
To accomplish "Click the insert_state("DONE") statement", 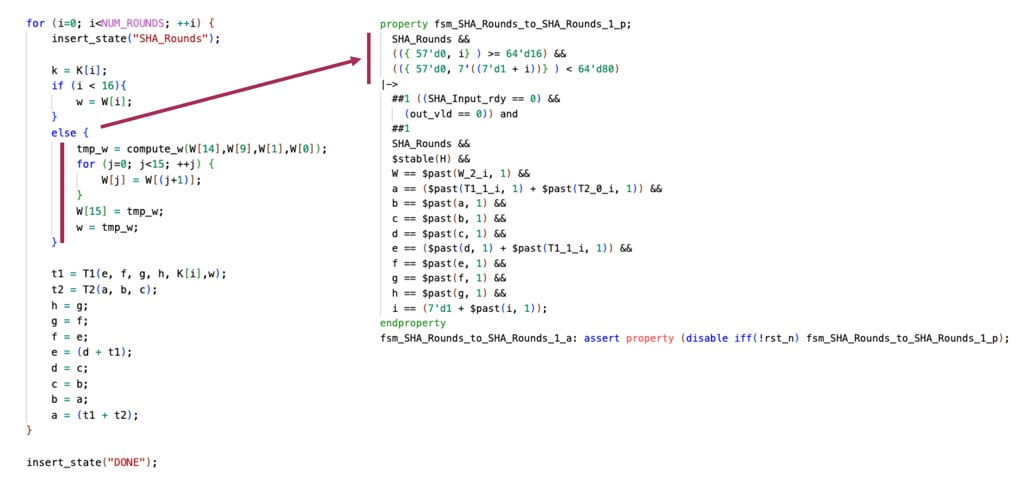I will (x=92, y=462).
